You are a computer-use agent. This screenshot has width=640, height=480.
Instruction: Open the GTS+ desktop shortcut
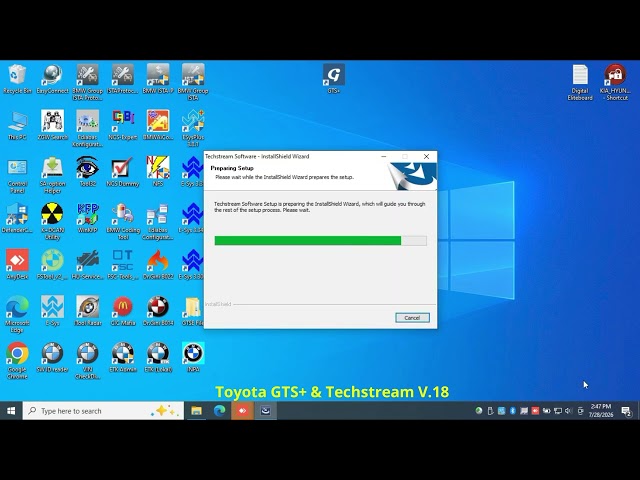[333, 78]
